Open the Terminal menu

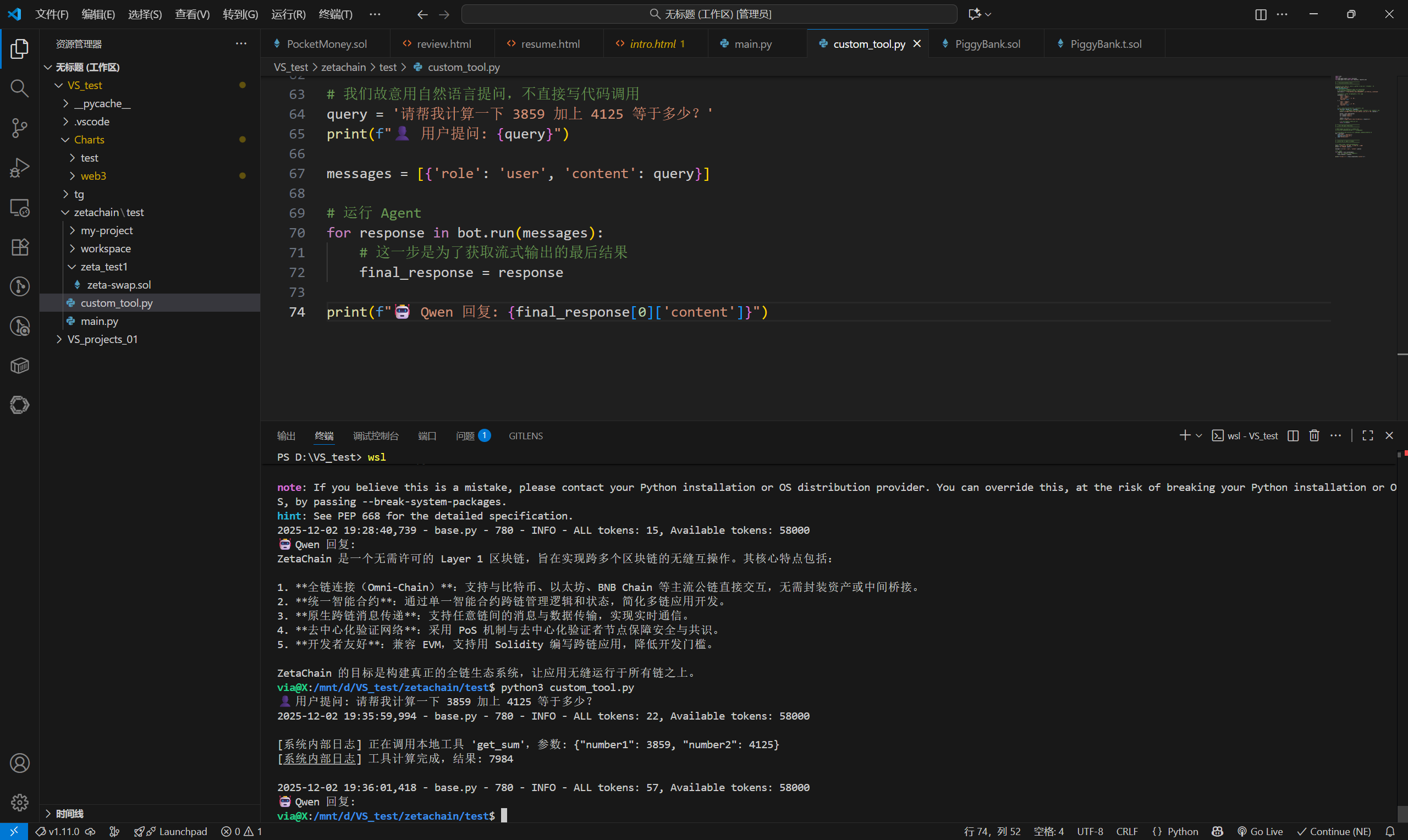[335, 14]
